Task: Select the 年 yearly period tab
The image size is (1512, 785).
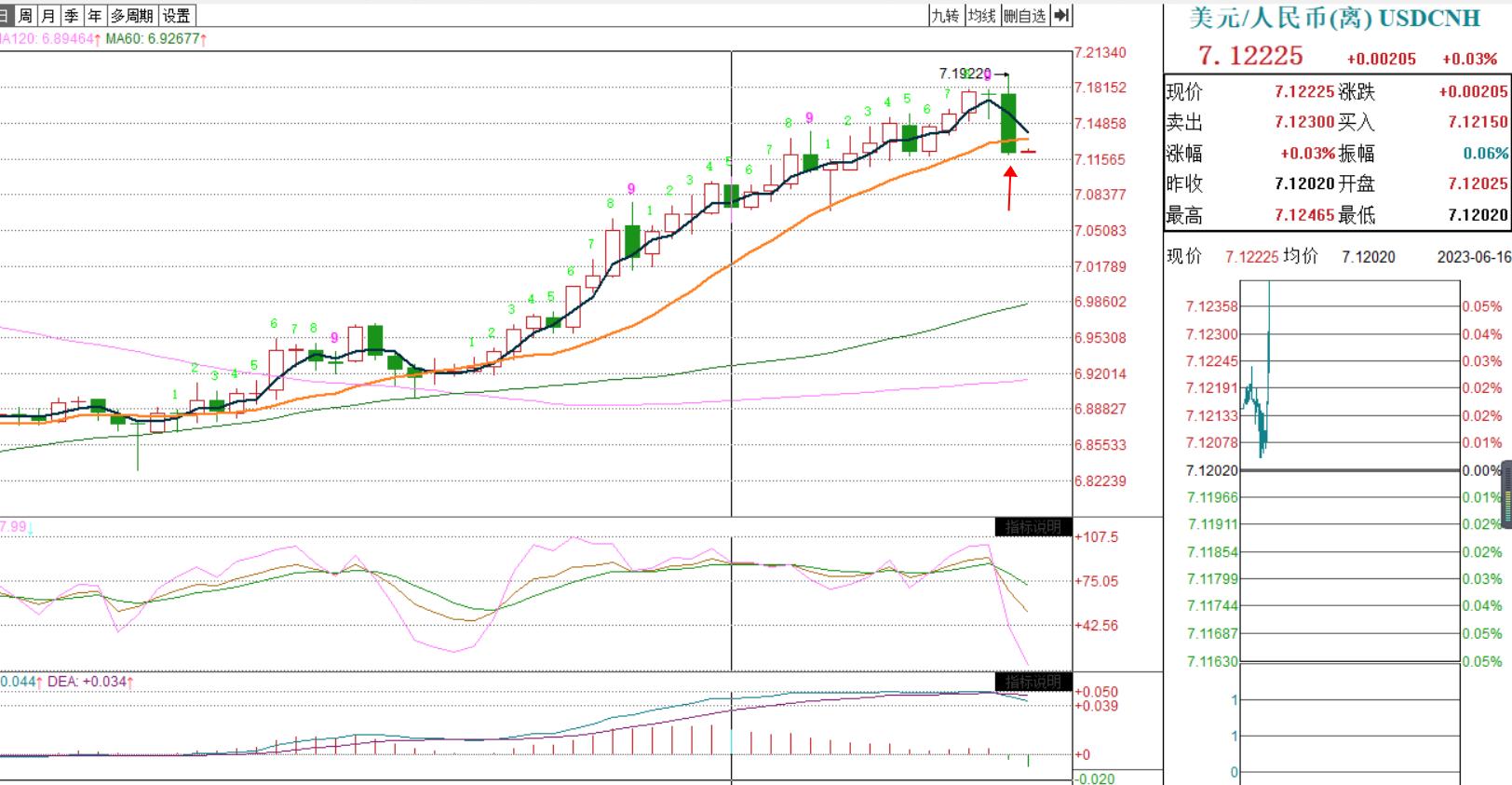Action: (x=94, y=15)
